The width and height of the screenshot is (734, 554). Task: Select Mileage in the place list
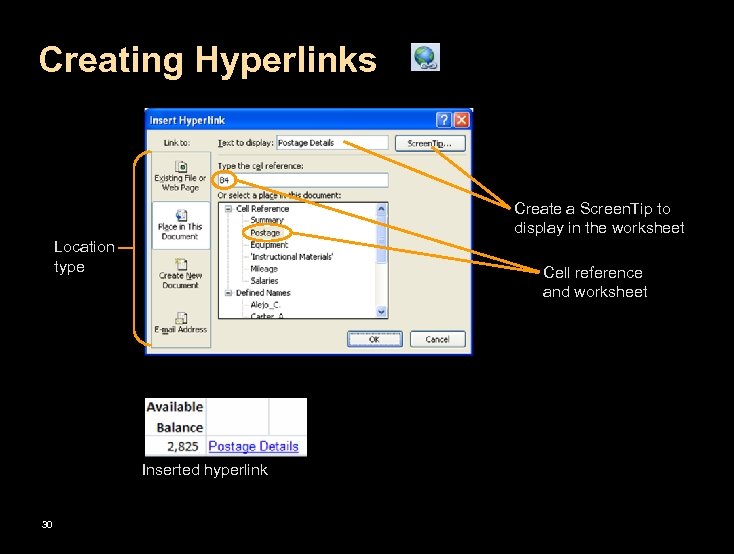point(264,269)
